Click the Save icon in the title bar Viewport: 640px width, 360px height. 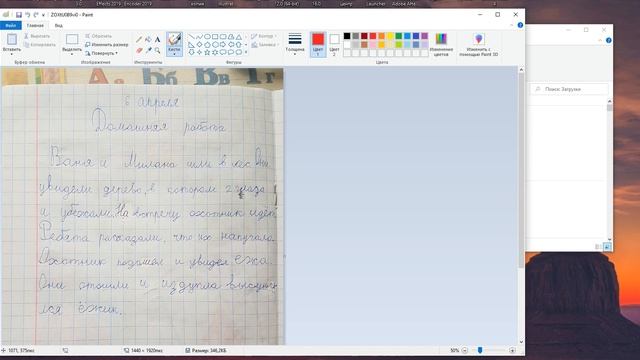tap(19, 15)
